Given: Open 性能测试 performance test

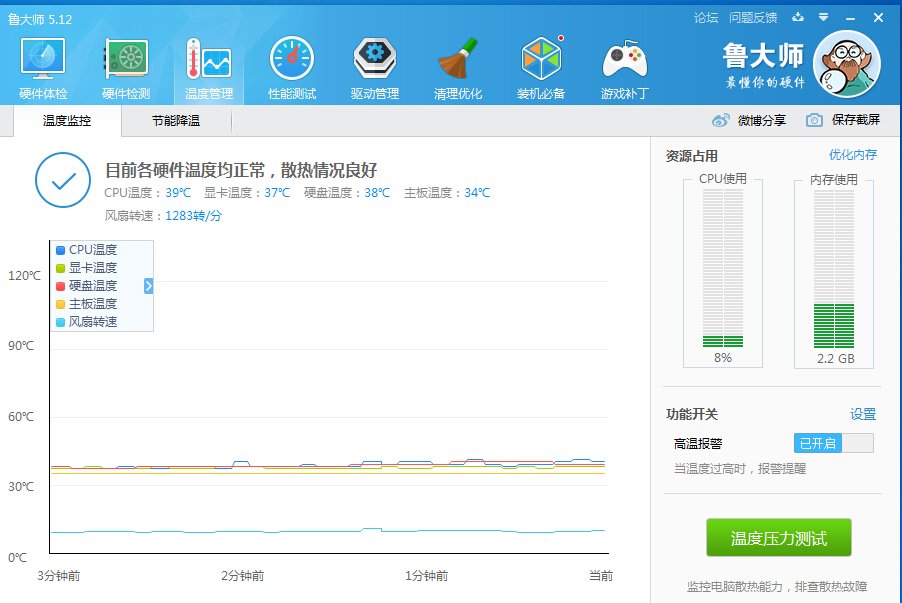Looking at the screenshot, I should point(291,65).
